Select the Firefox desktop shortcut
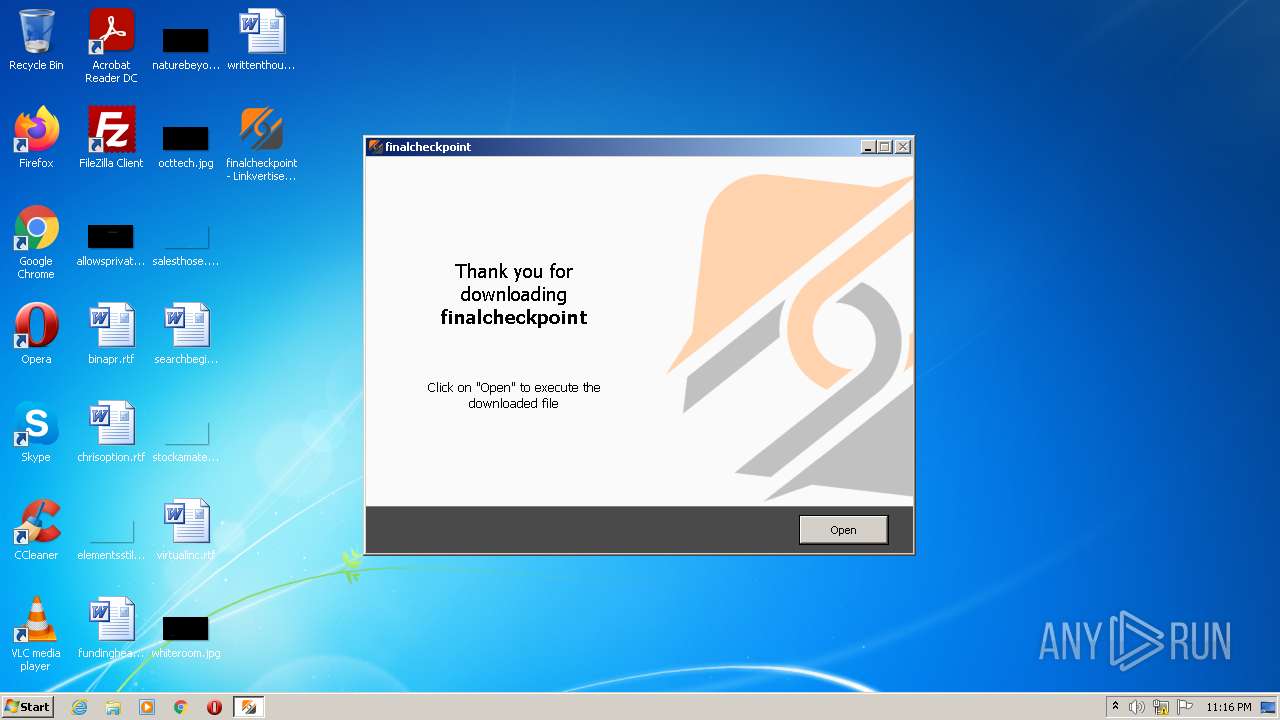The image size is (1280, 720). (36, 138)
